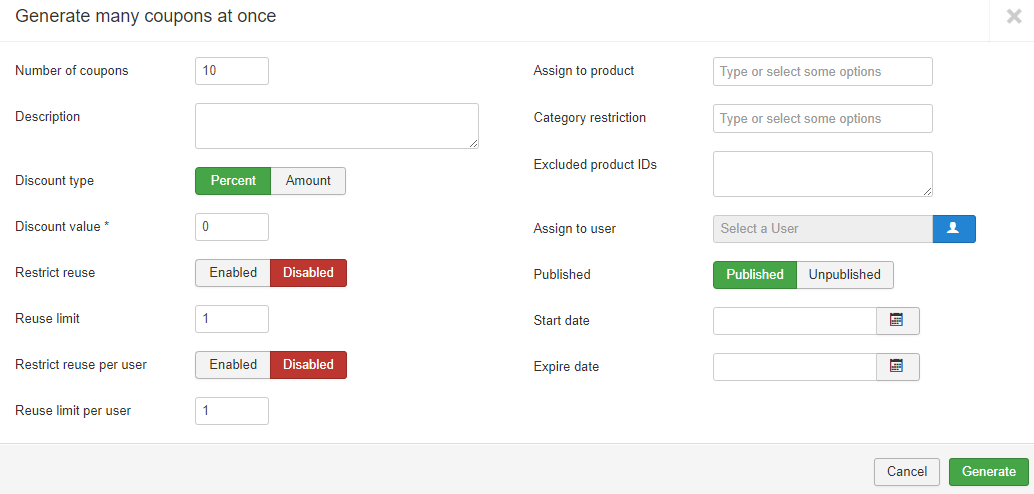Screen dimensions: 1034x494
Task: Select the Published status option
Action: pos(755,275)
